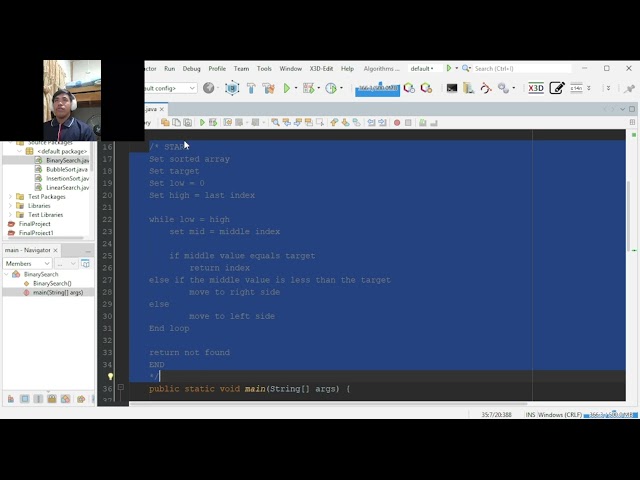
Task: Select the 'main - Navigator' tab
Action: [27, 250]
